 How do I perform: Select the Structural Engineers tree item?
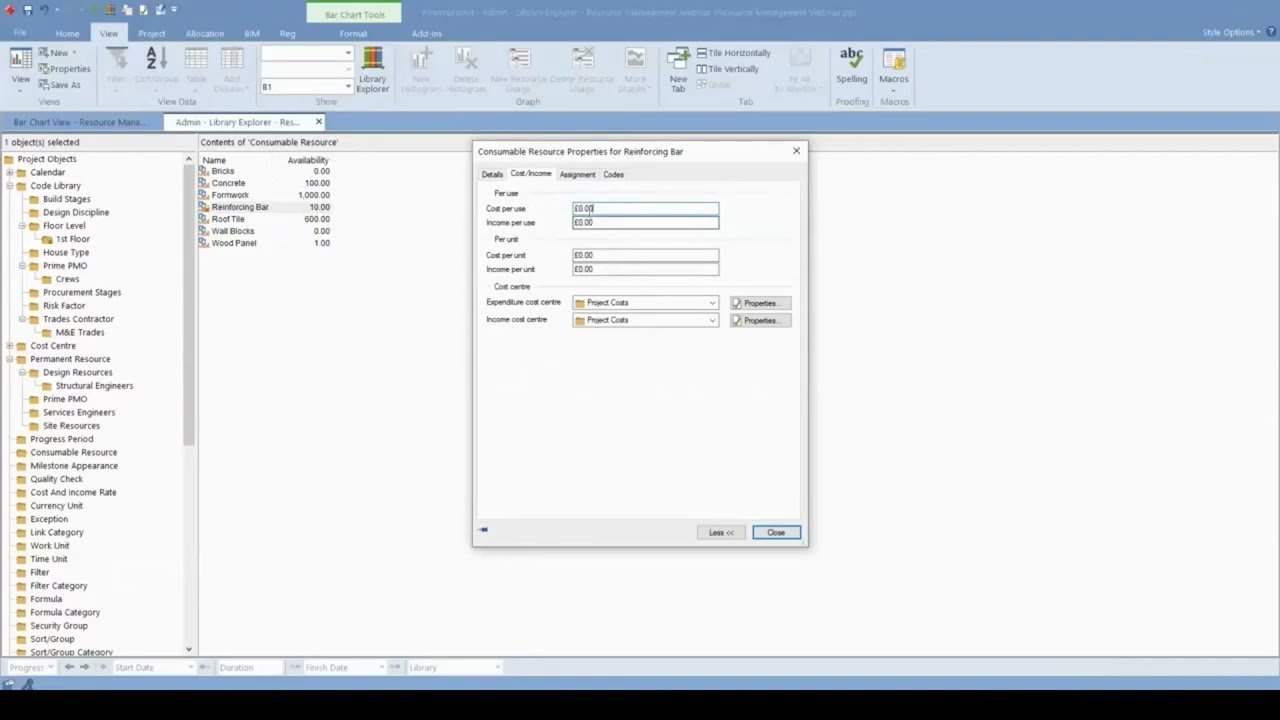point(94,386)
